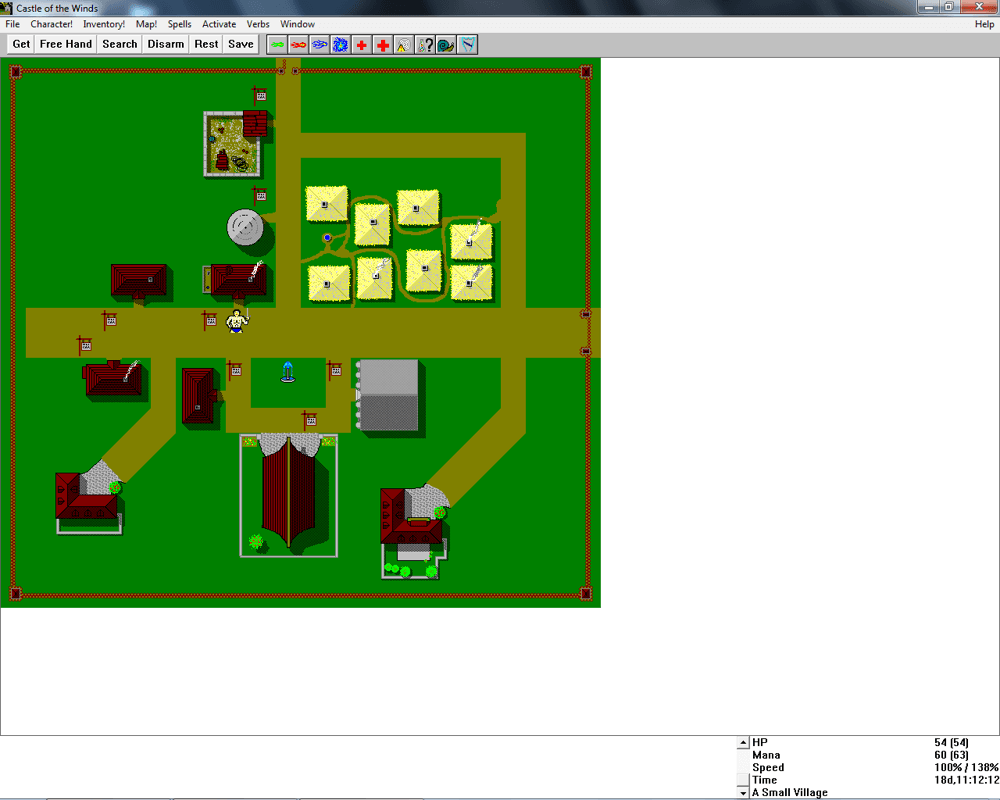Image resolution: width=1000 pixels, height=800 pixels.
Task: Open the Help menu
Action: 984,24
